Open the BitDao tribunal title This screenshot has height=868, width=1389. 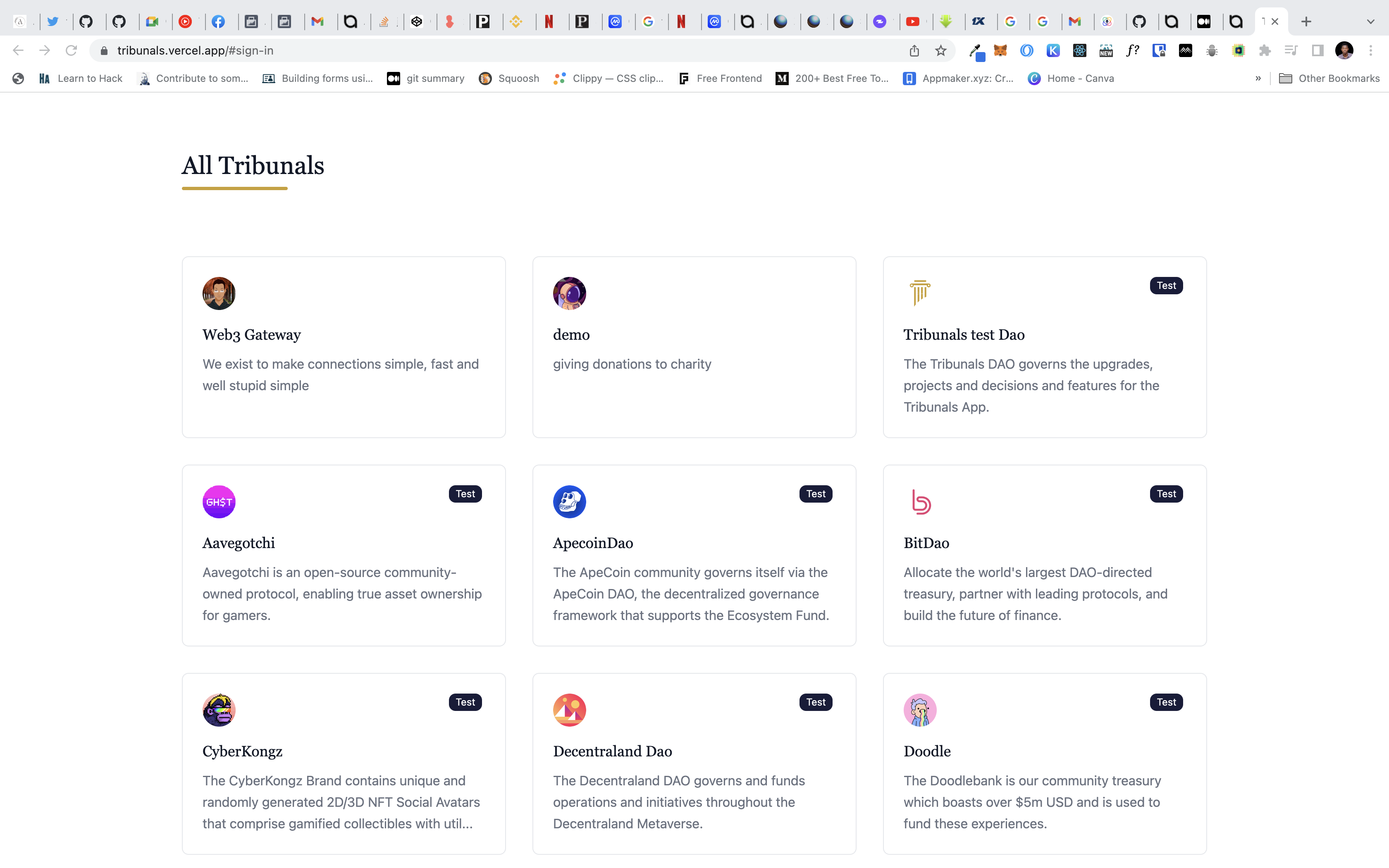tap(926, 543)
